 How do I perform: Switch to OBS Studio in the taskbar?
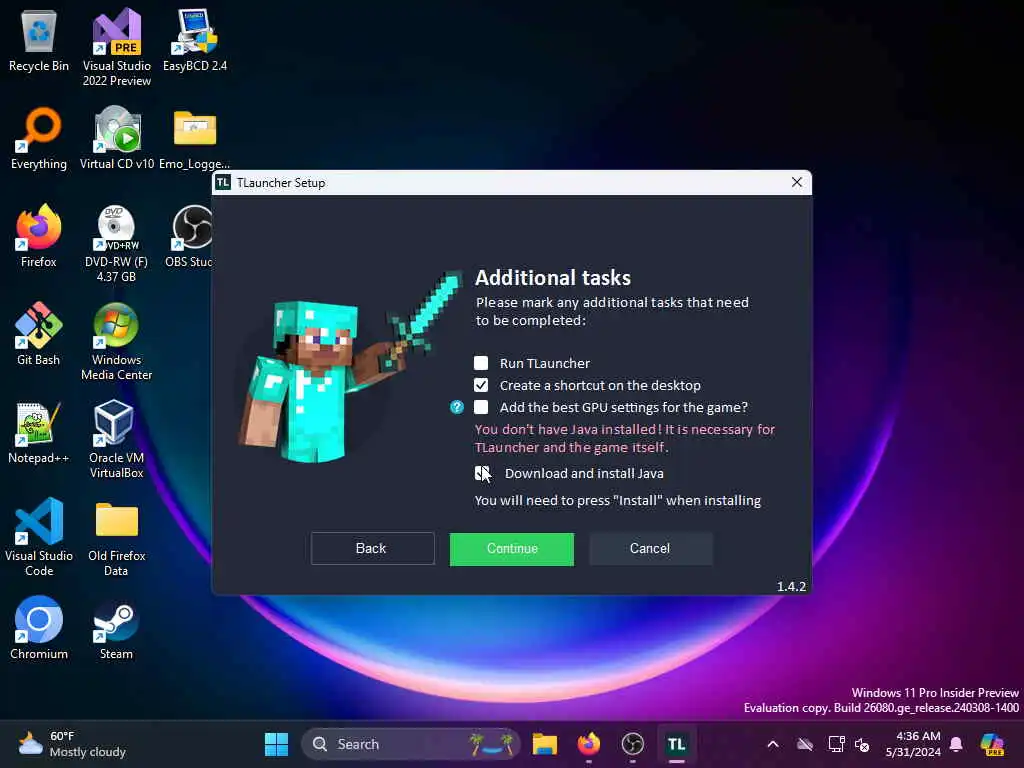point(632,744)
